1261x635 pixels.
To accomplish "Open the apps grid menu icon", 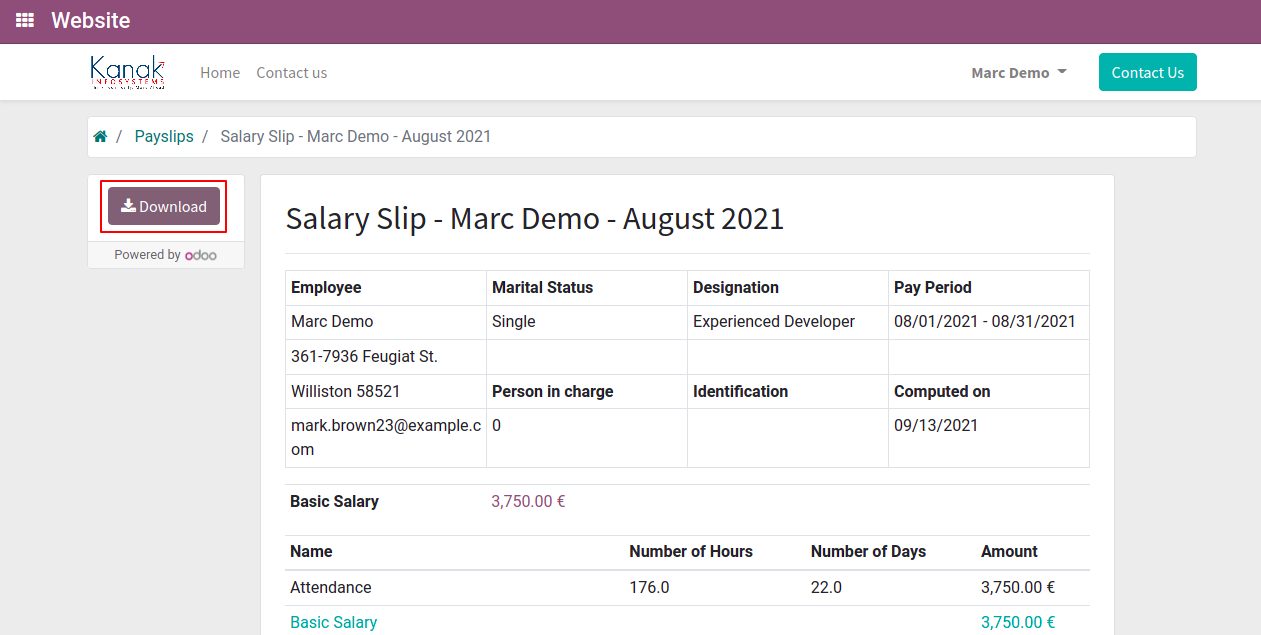I will click(25, 20).
